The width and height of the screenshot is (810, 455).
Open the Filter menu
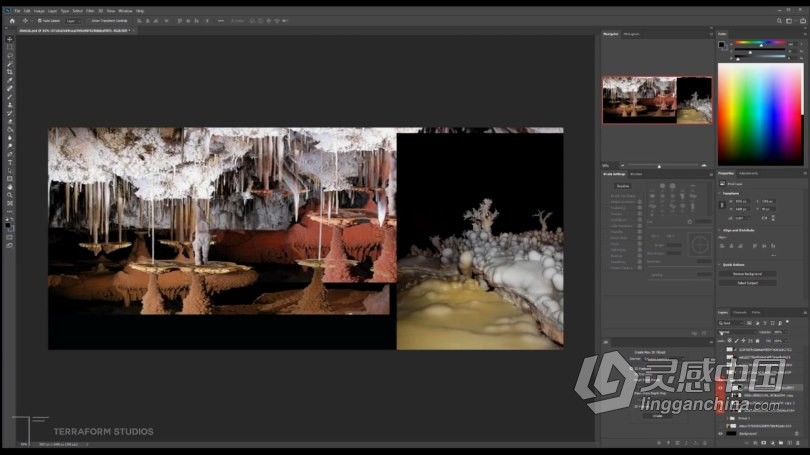[x=89, y=11]
